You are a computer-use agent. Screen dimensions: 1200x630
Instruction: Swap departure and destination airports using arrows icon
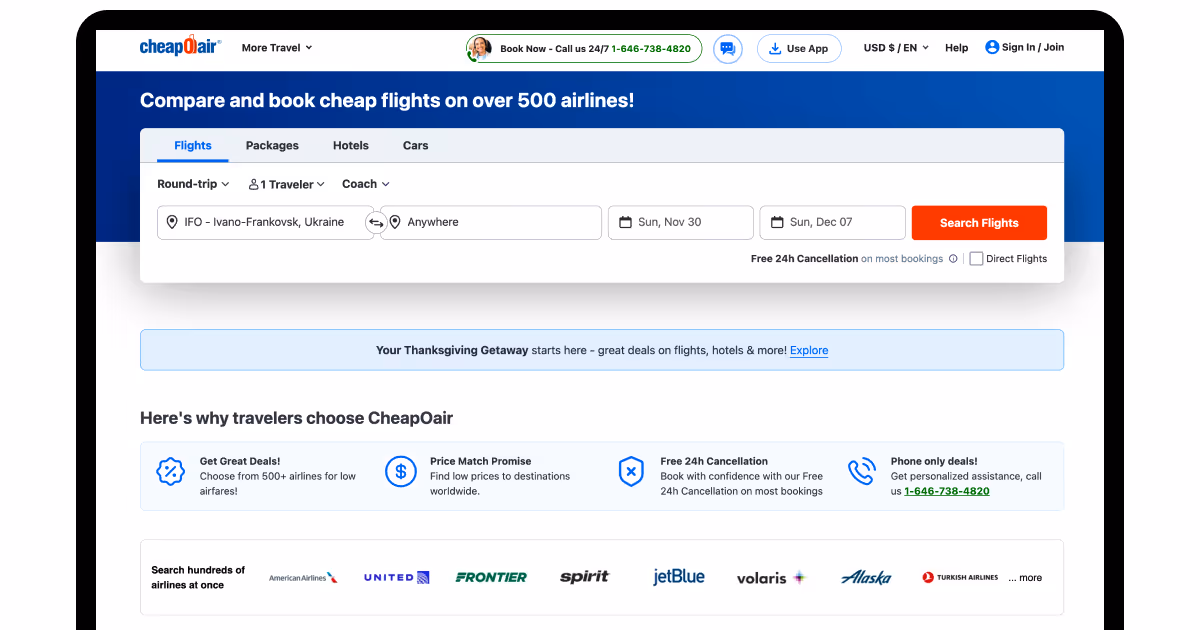click(377, 222)
